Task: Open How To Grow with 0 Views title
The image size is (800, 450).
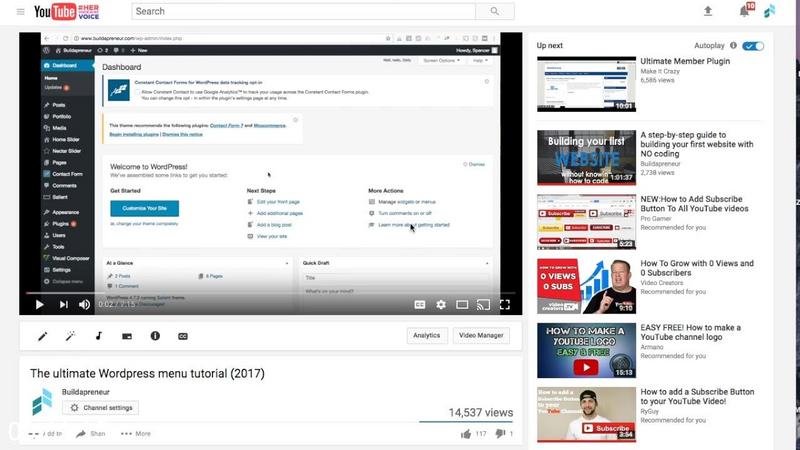Action: [x=697, y=268]
